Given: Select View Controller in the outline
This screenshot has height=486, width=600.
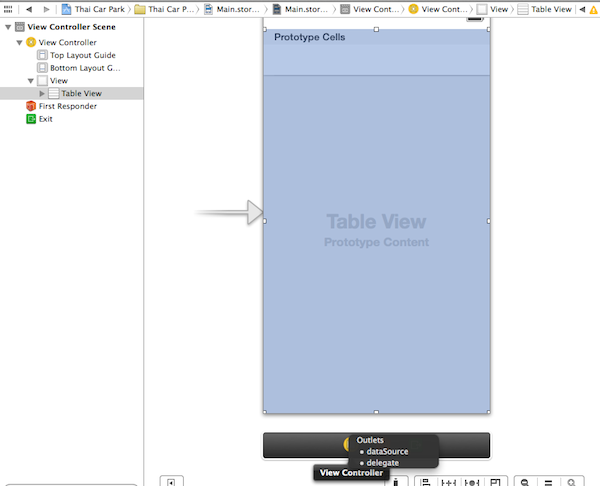Looking at the screenshot, I should 61,42.
